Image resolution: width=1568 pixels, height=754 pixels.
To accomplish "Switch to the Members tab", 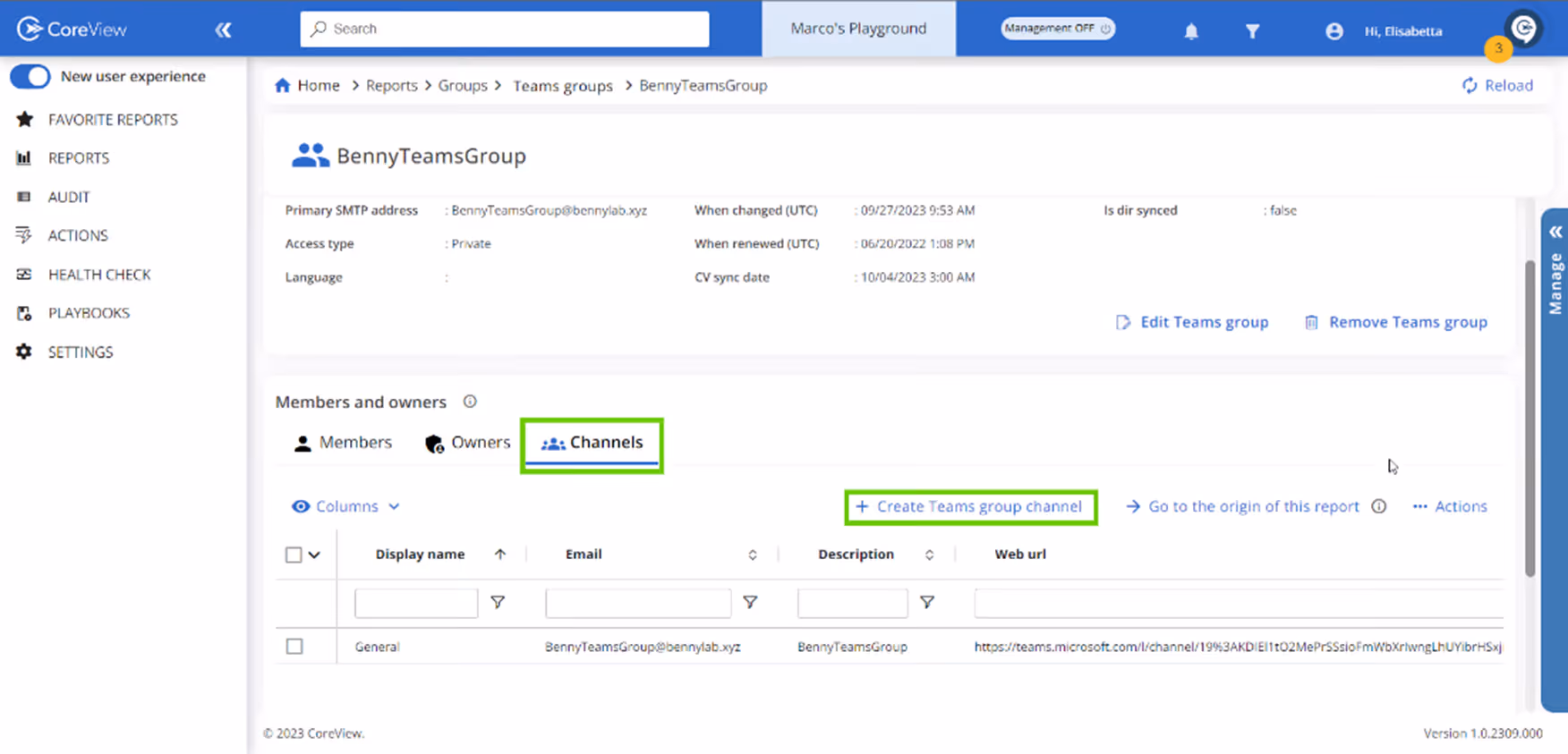I will point(344,443).
